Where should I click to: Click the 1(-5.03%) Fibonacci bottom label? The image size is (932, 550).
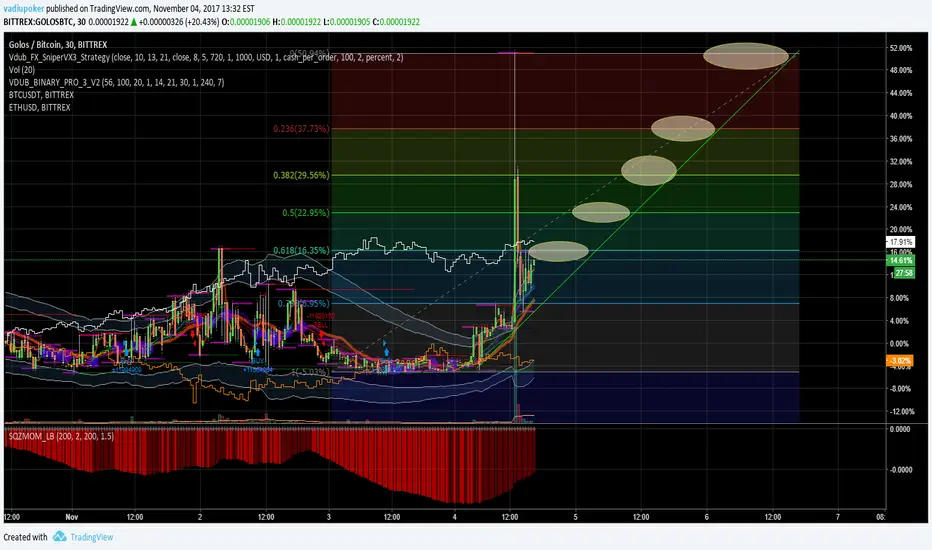tap(310, 372)
